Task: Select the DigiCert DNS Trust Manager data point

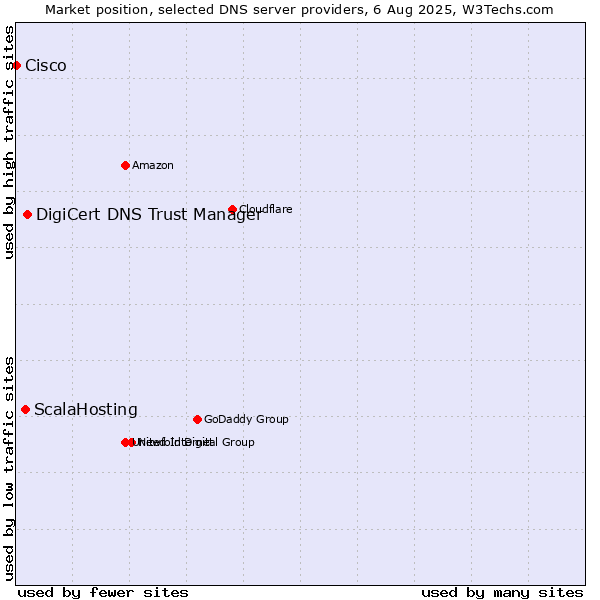Action: pos(27,215)
